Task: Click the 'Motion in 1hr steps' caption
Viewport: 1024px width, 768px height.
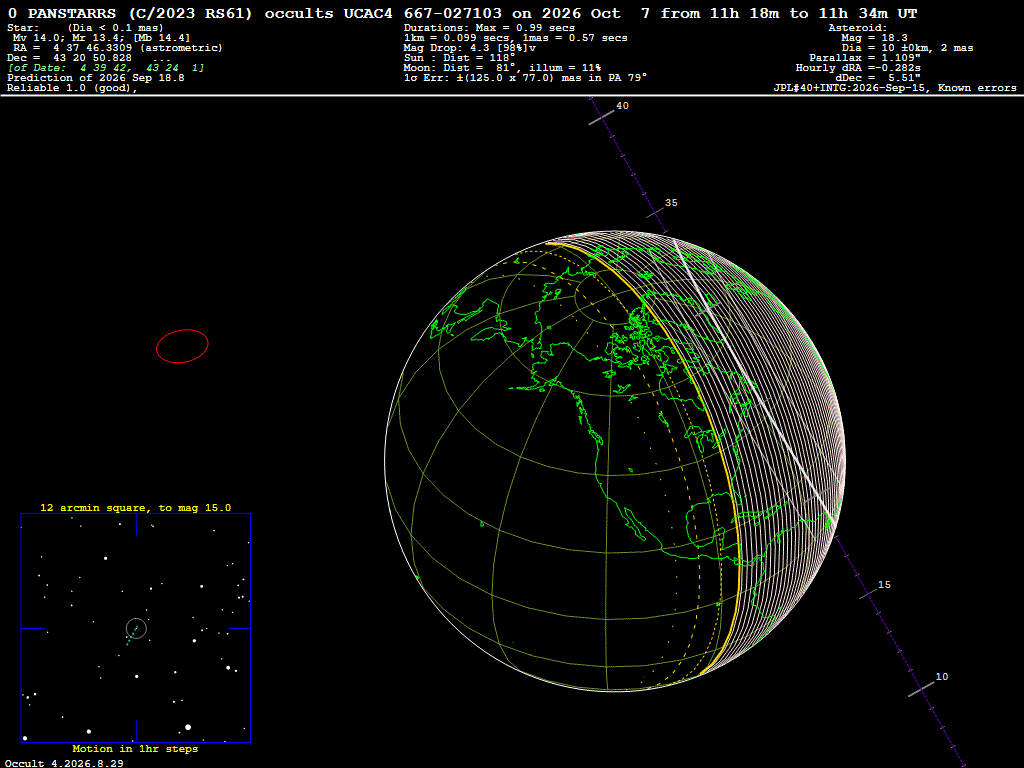Action: coord(135,748)
